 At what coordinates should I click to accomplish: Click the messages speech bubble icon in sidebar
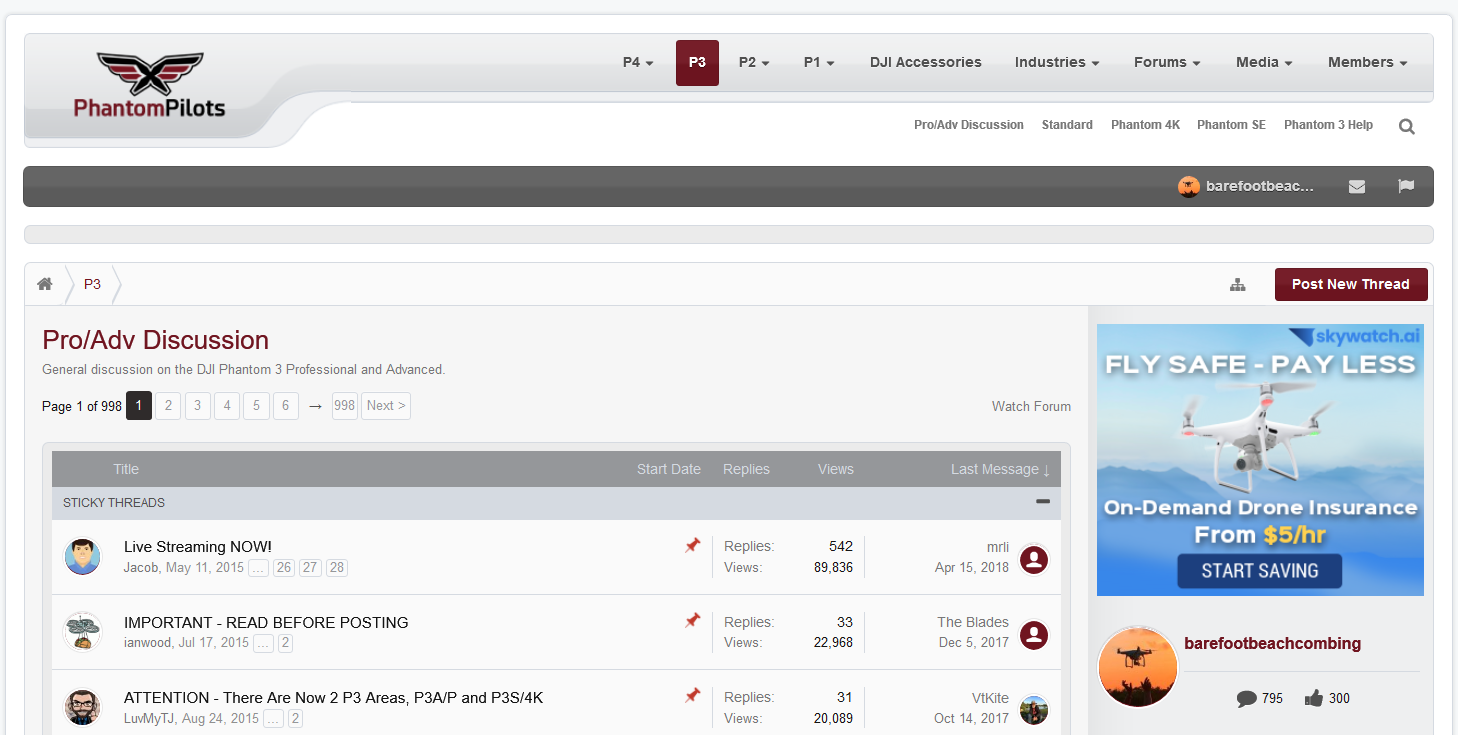click(x=1246, y=699)
